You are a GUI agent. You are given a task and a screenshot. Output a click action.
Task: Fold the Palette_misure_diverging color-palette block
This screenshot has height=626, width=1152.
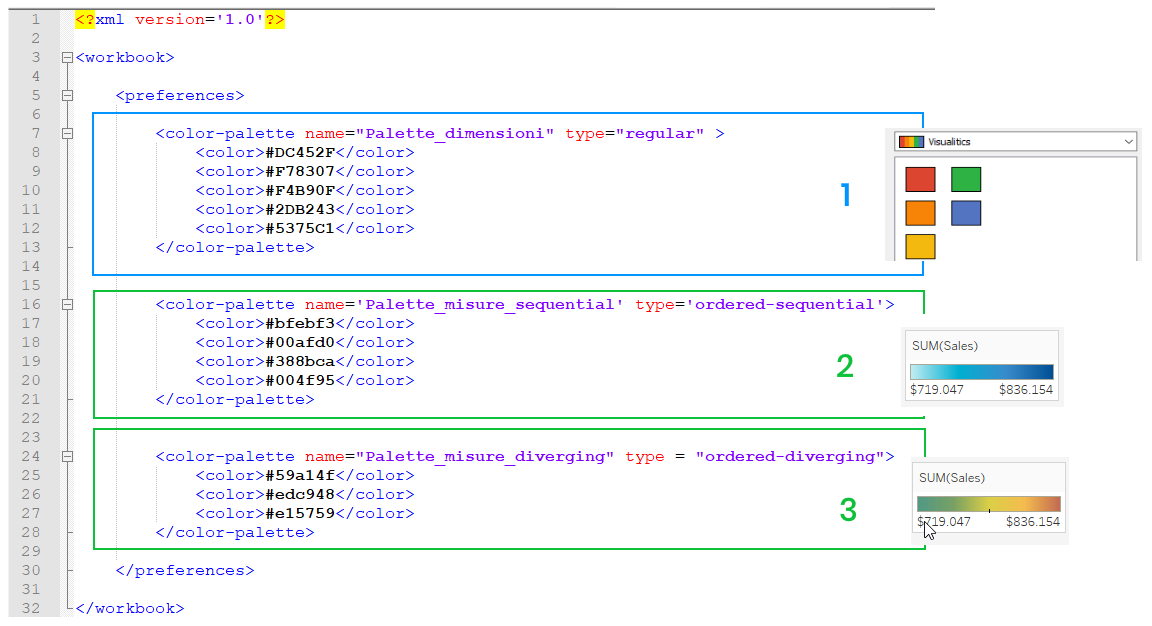67,457
